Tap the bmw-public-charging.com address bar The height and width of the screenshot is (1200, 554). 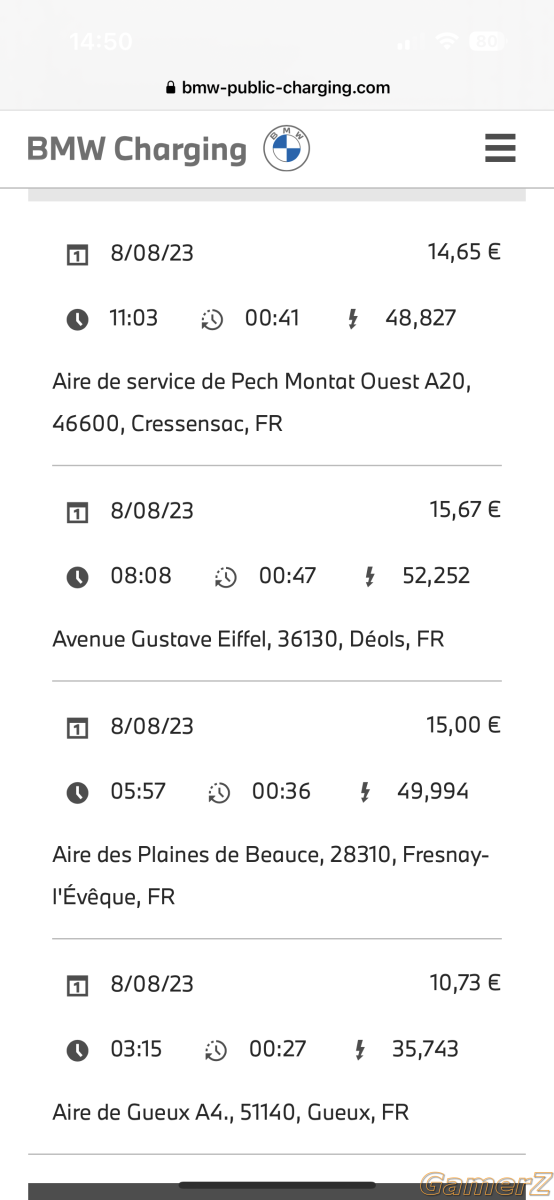pyautogui.click(x=277, y=87)
